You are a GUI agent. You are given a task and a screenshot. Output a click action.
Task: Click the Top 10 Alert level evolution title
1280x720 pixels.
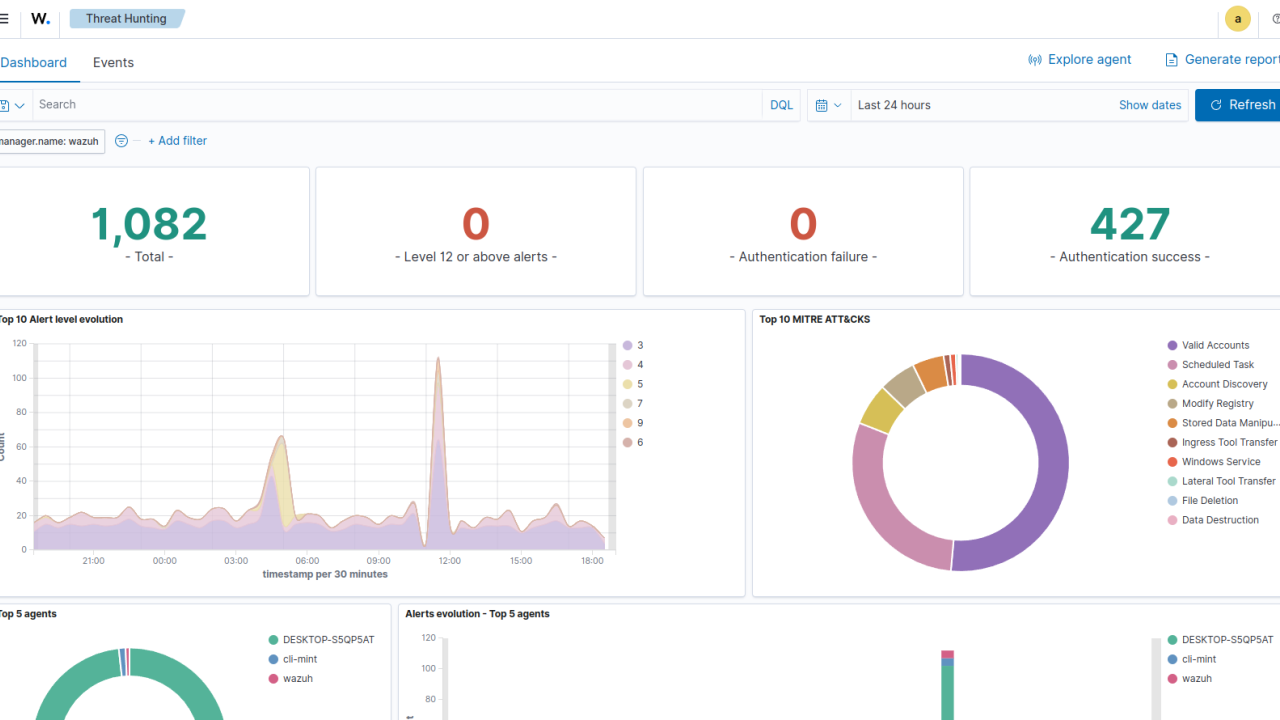60,320
